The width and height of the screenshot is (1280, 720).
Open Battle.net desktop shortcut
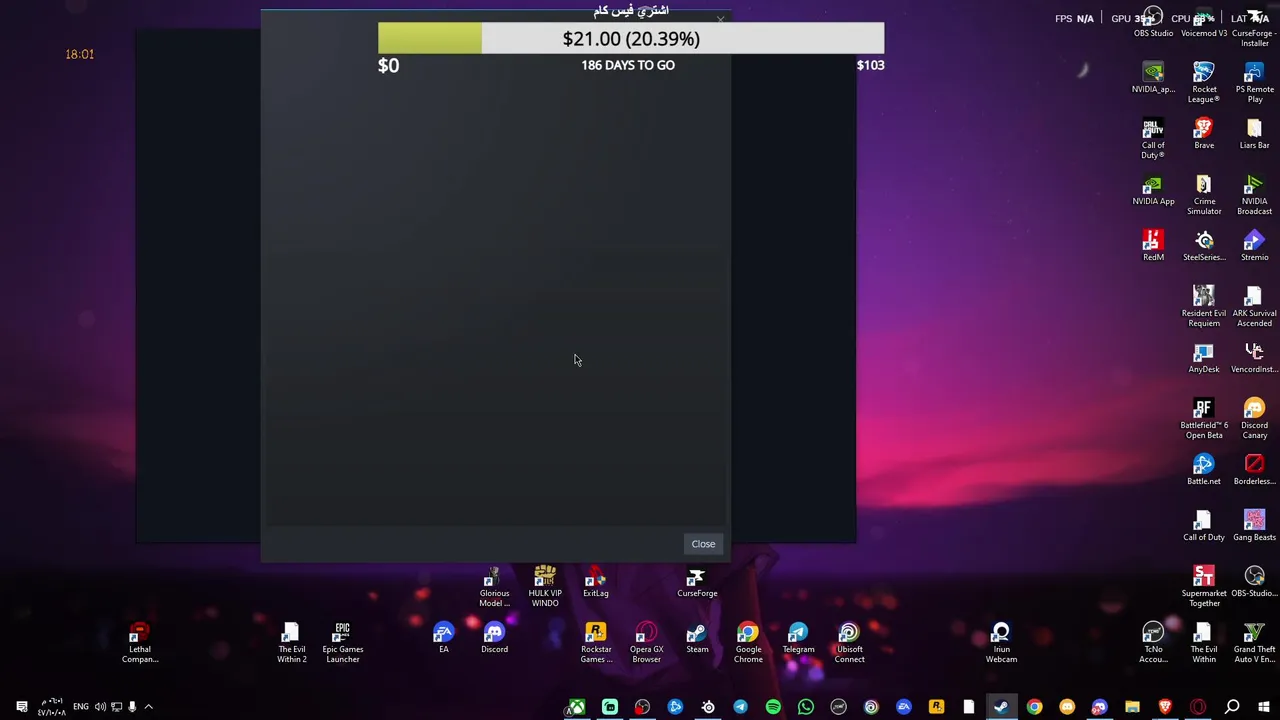[x=1204, y=470]
